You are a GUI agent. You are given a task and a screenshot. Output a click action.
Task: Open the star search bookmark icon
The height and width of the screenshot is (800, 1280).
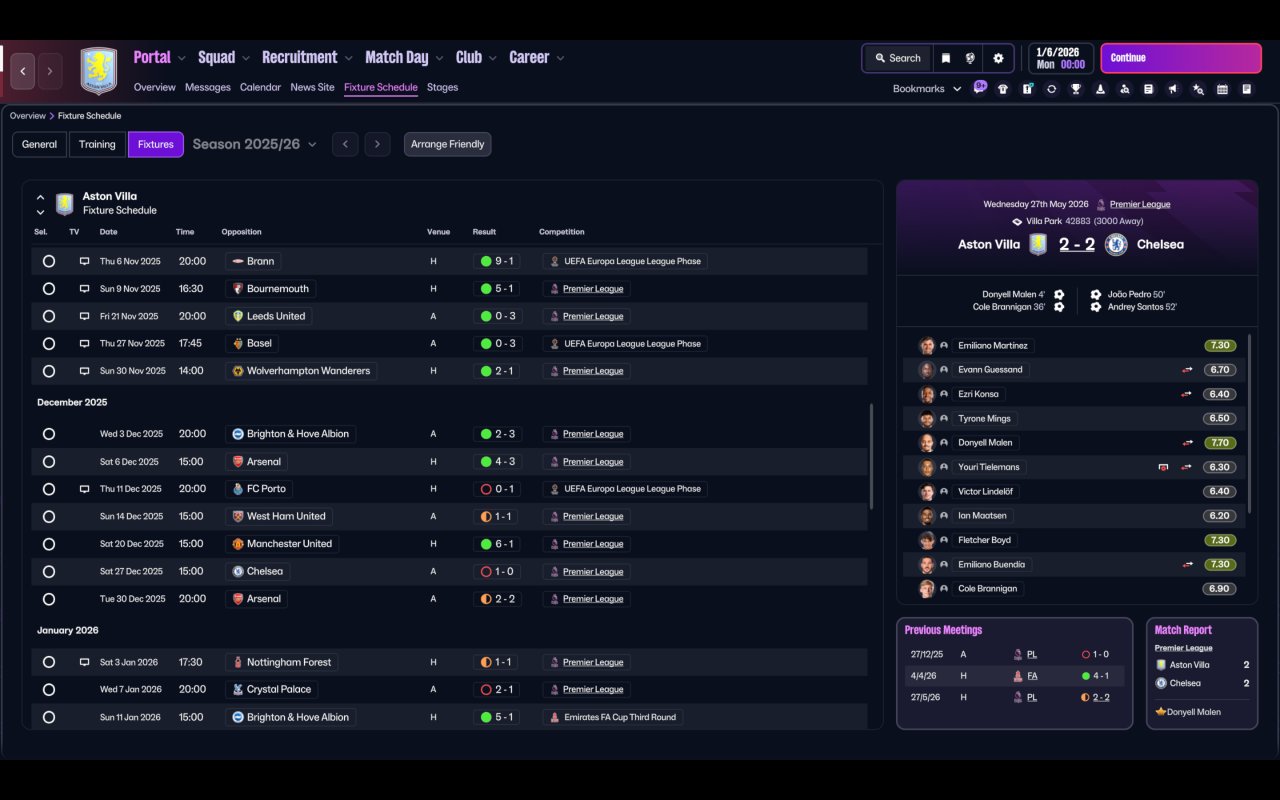[1198, 89]
